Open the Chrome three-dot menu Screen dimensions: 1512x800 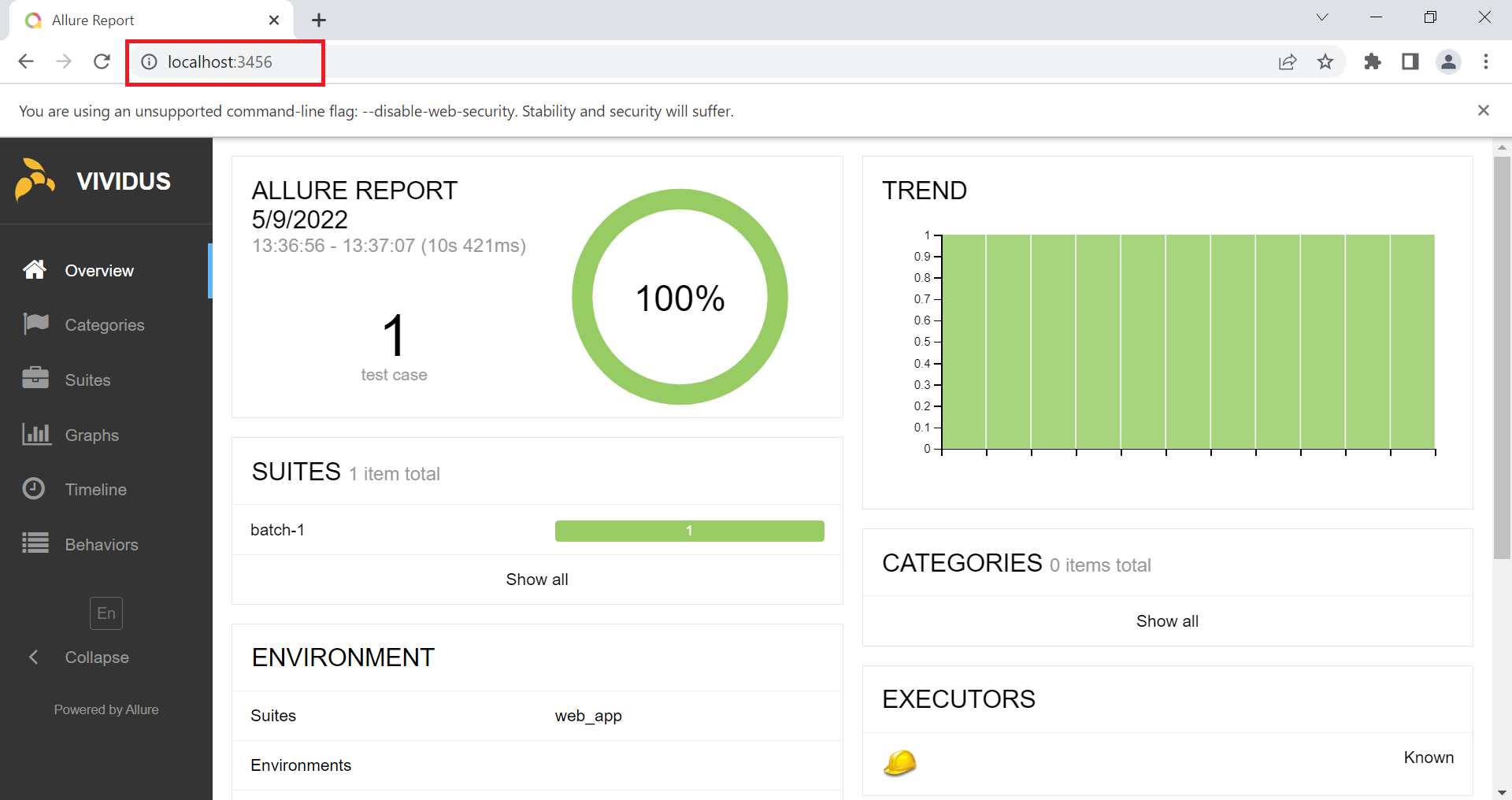[x=1486, y=61]
